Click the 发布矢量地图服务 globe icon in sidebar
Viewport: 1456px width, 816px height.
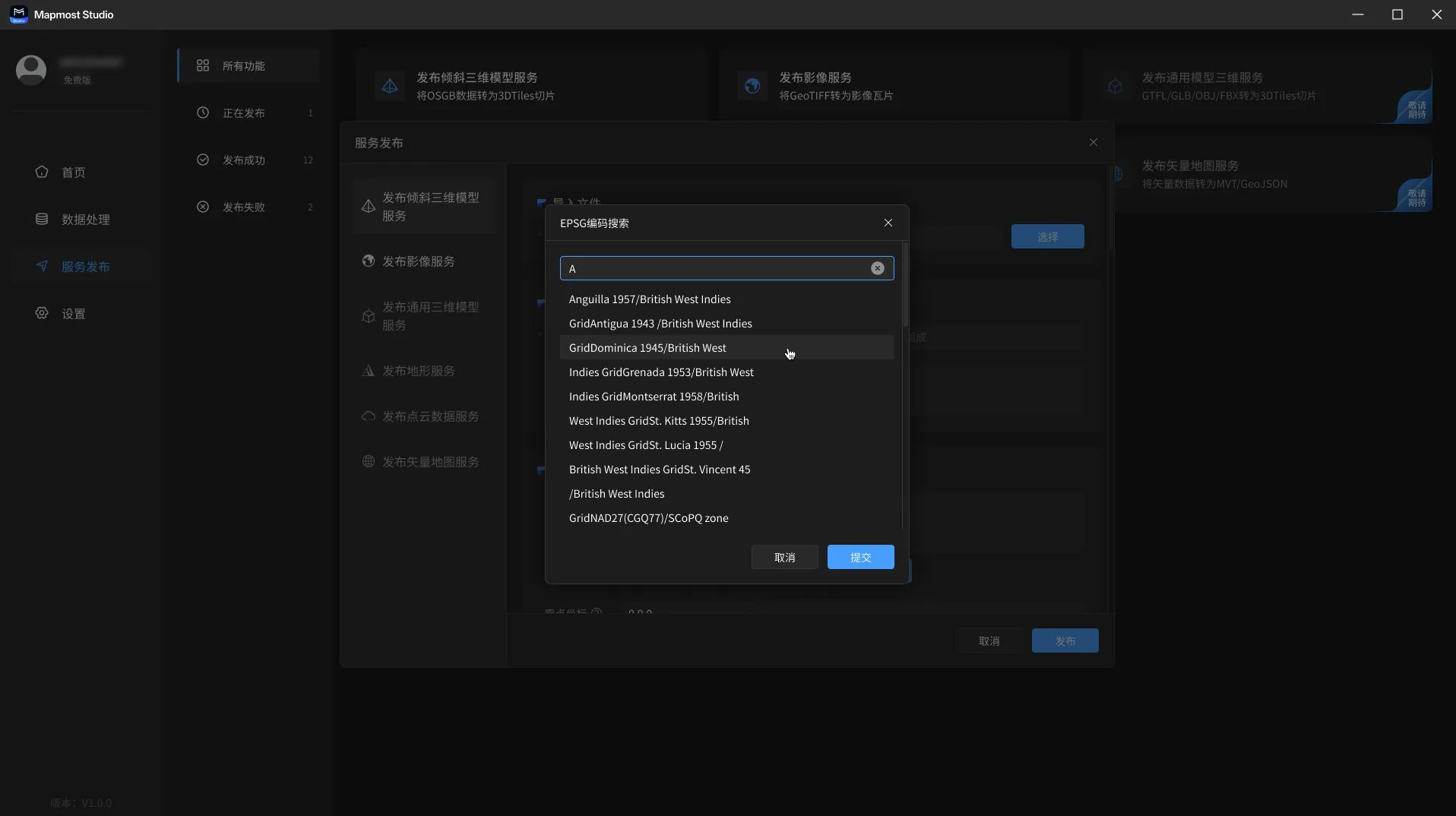(x=369, y=461)
